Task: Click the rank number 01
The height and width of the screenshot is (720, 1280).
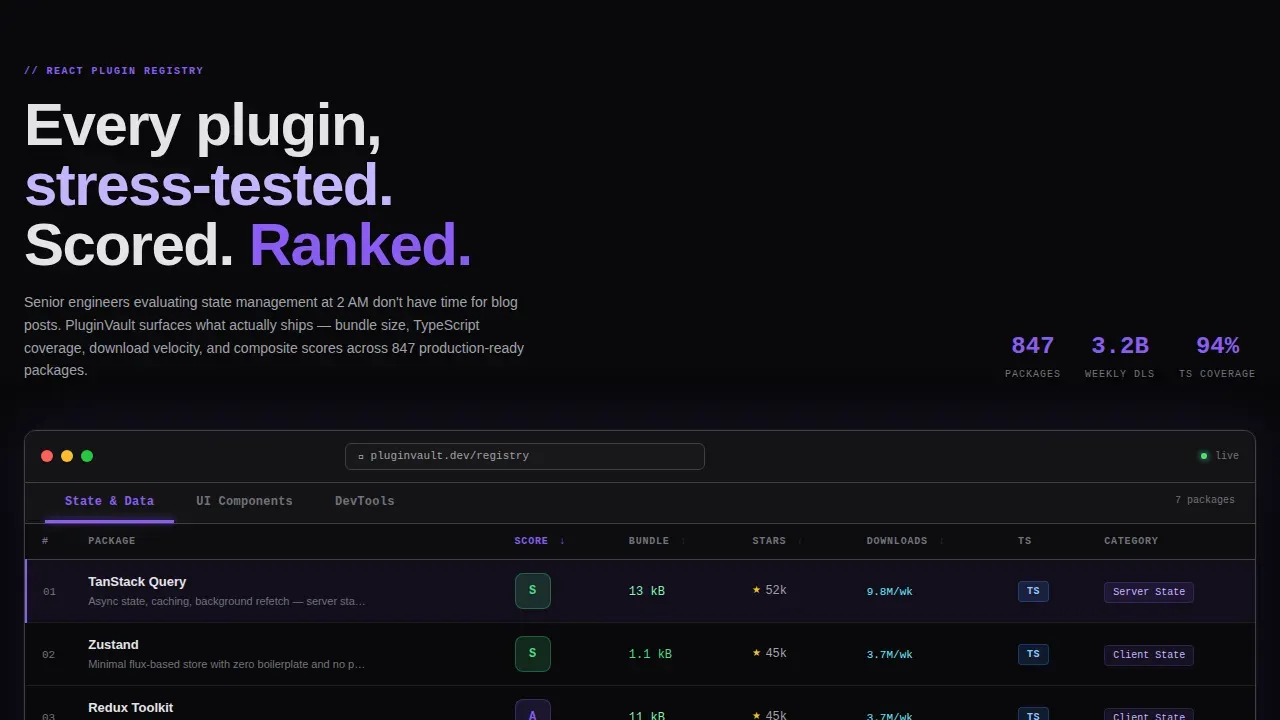Action: 49,592
